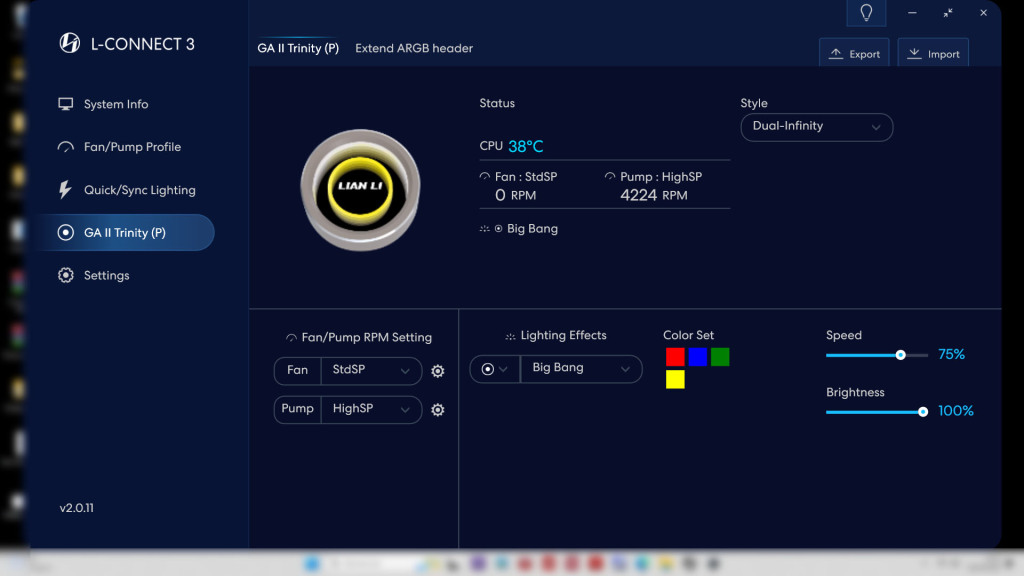Viewport: 1024px width, 576px height.
Task: Open the Pump HighSP speed dropdown
Action: (x=371, y=409)
